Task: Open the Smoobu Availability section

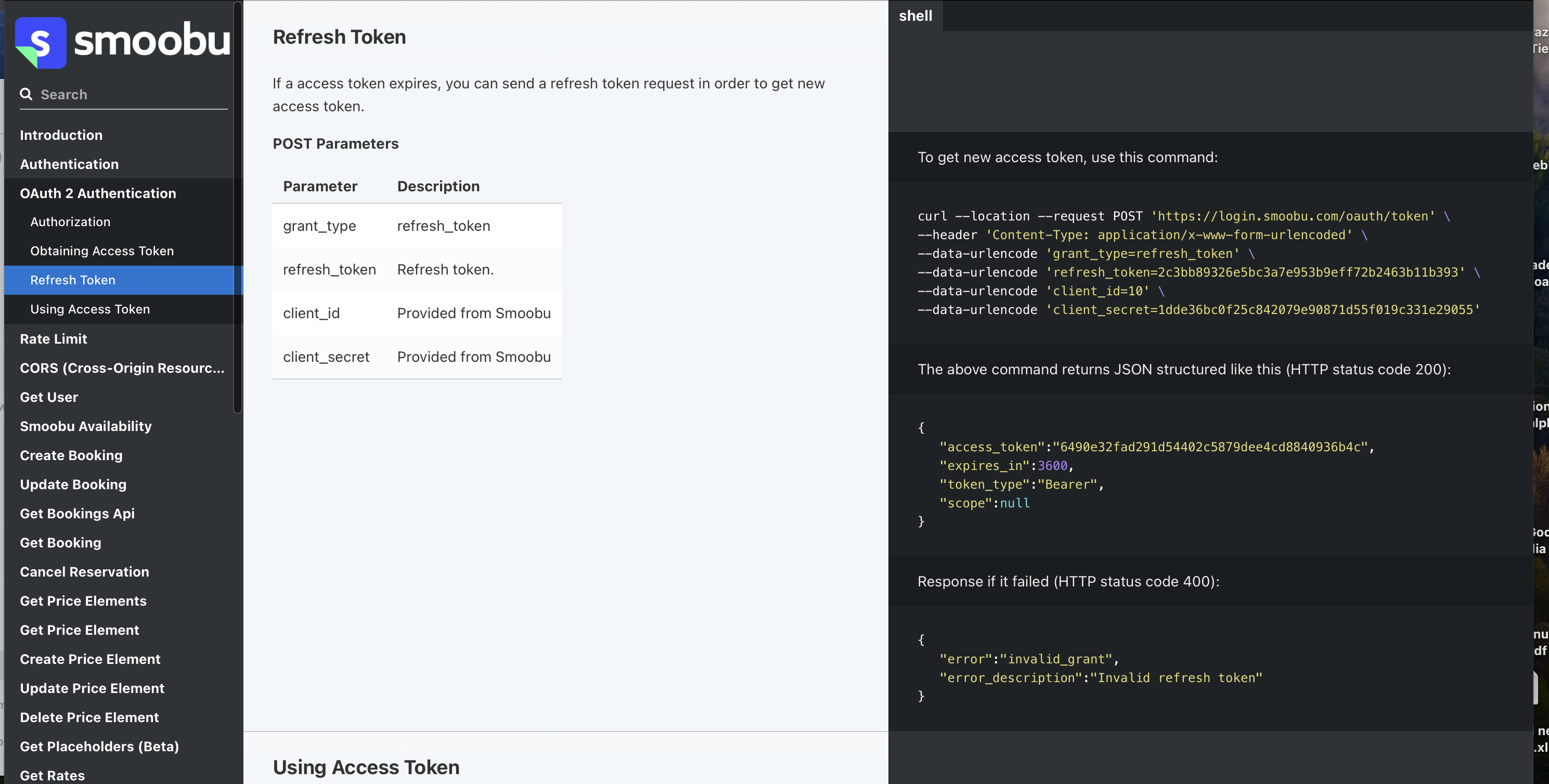Action: tap(85, 426)
